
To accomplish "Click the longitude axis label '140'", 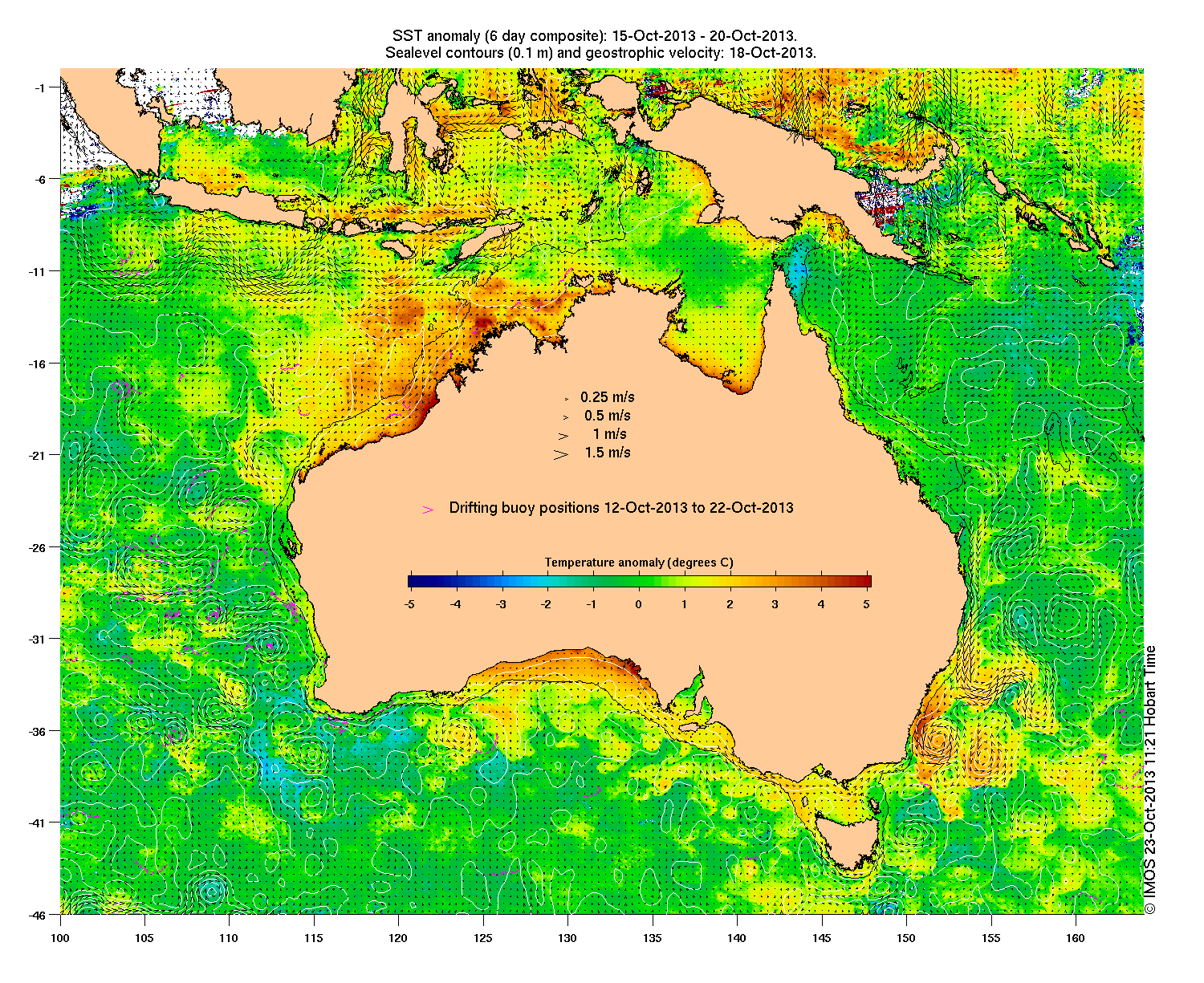I will (737, 938).
